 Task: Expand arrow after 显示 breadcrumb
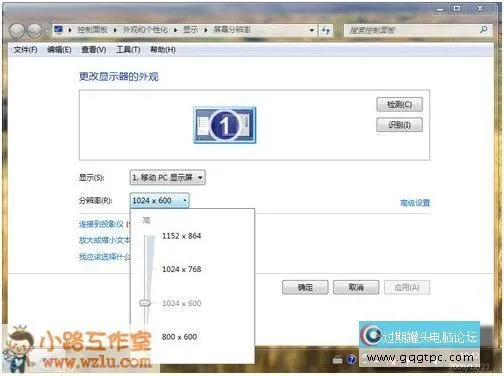(x=206, y=30)
